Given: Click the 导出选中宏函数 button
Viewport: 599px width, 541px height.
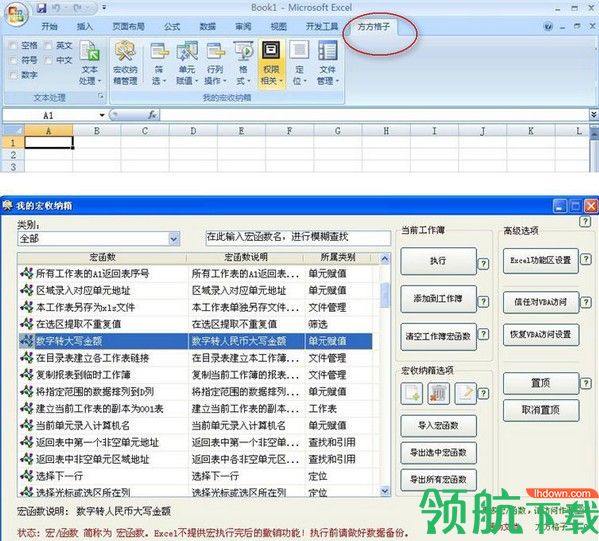Looking at the screenshot, I should pos(438,452).
